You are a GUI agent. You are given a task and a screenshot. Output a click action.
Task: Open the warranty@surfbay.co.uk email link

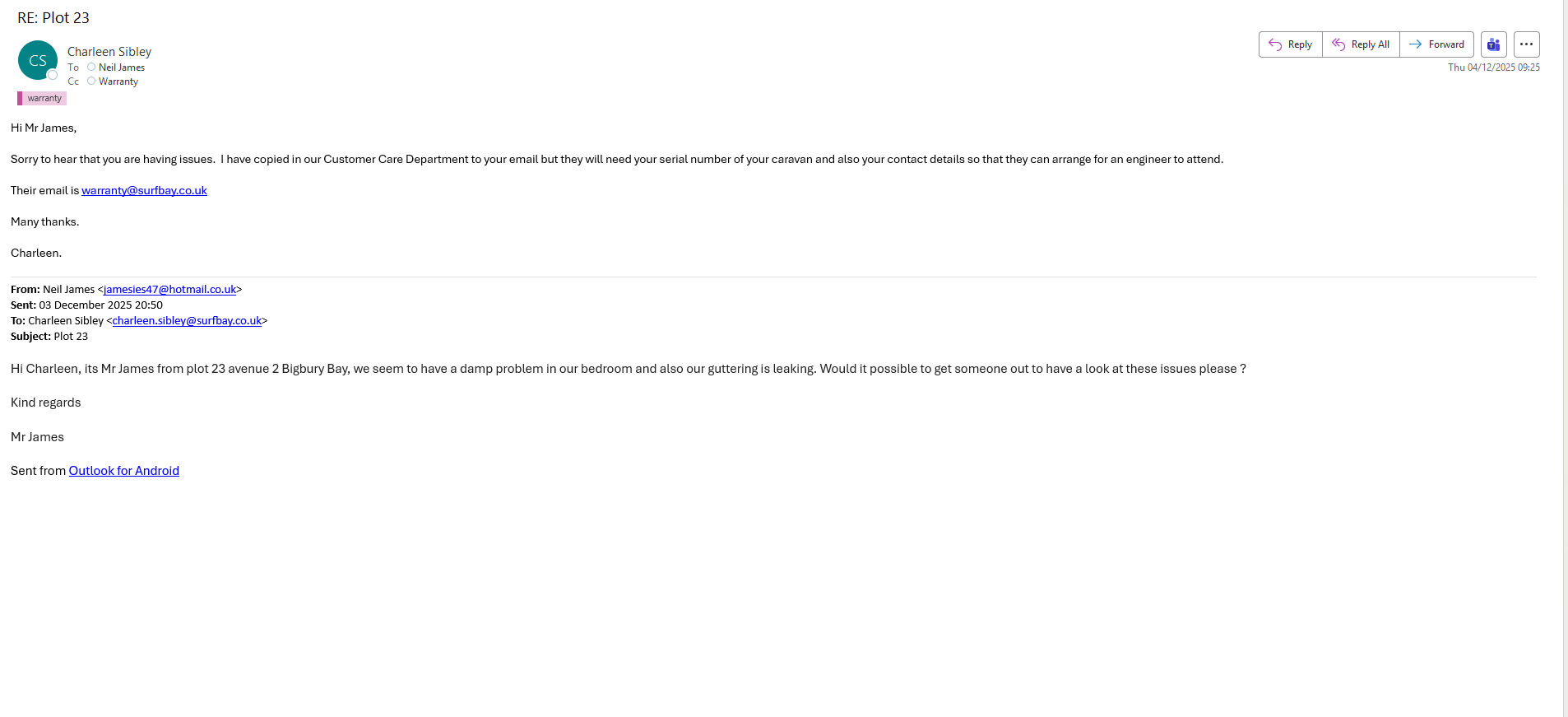pos(144,190)
